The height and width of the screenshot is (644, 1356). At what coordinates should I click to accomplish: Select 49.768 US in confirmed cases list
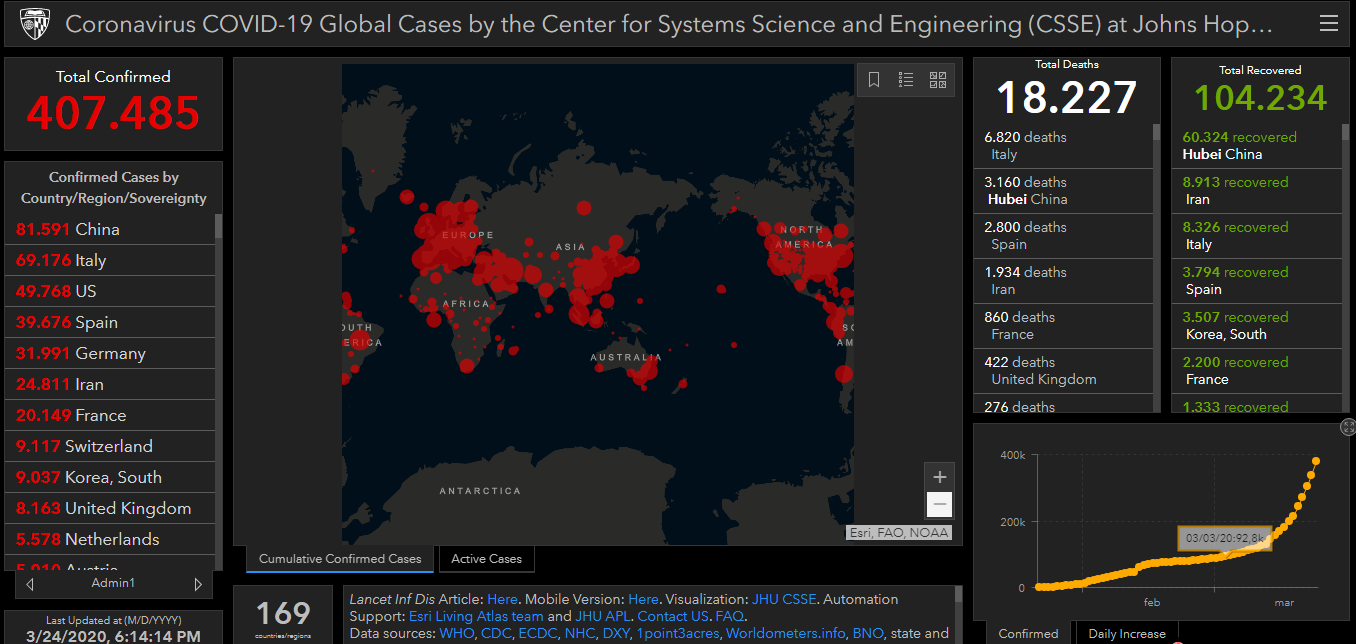coord(110,291)
